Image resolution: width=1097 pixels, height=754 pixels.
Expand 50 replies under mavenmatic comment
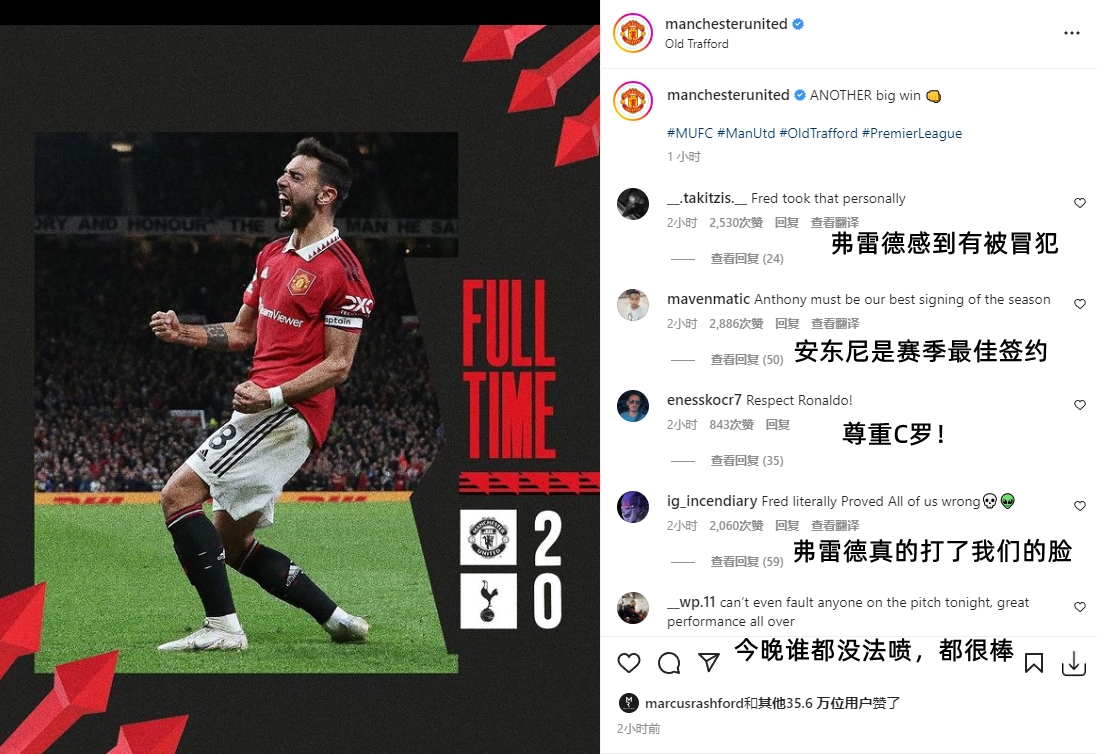coord(746,360)
